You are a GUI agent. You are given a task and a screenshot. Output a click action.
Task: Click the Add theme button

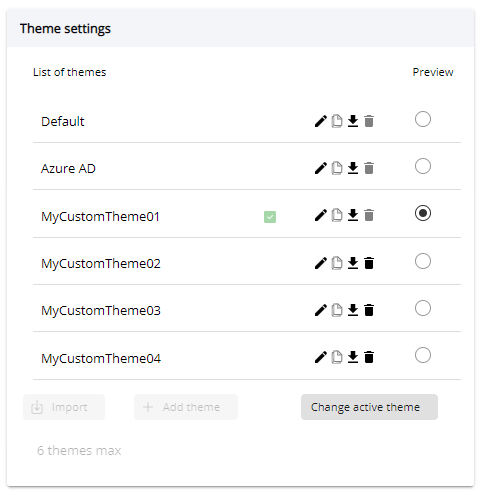[186, 407]
